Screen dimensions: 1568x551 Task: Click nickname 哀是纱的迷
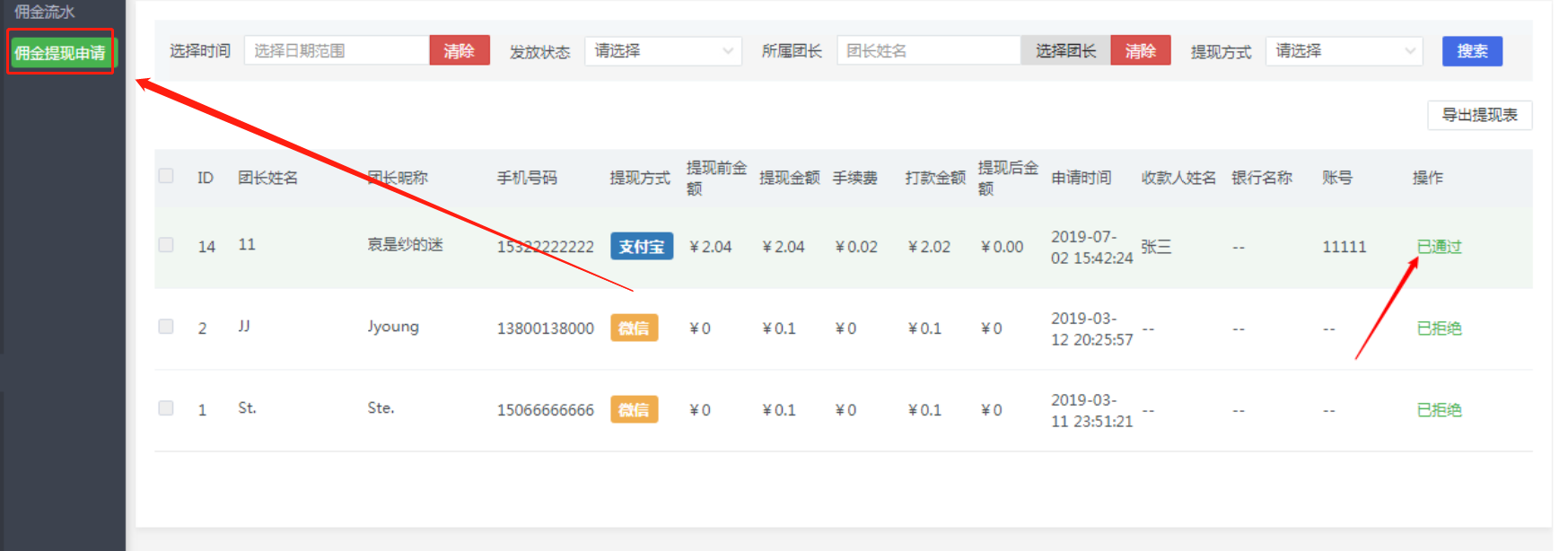pos(405,244)
